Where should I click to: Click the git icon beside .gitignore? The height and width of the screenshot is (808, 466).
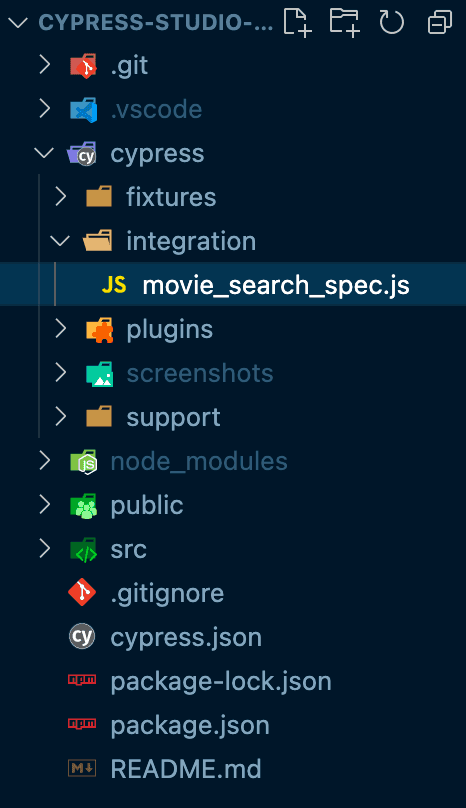pyautogui.click(x=82, y=593)
